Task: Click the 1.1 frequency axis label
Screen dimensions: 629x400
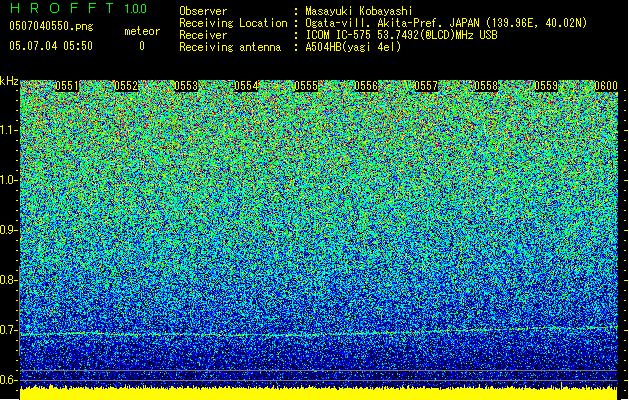Action: (x=9, y=130)
